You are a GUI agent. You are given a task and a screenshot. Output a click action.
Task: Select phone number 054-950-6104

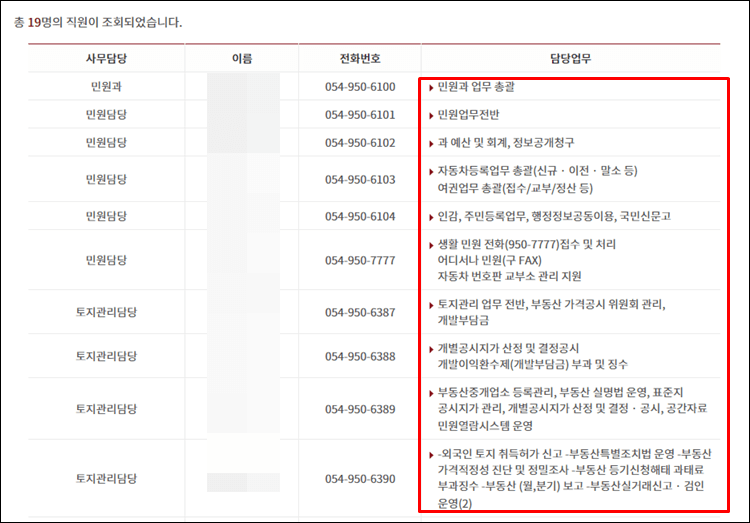click(x=360, y=216)
